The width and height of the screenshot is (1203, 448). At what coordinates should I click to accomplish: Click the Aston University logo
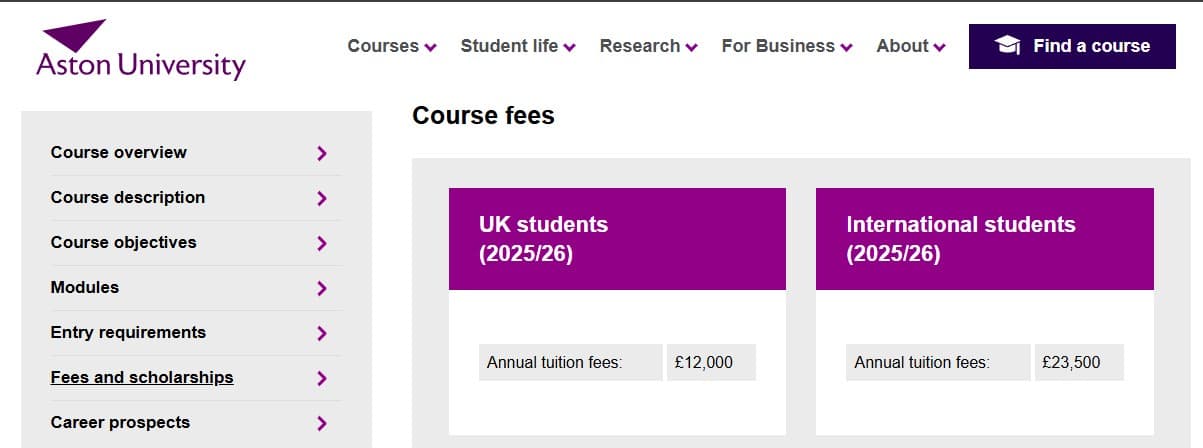pos(140,50)
